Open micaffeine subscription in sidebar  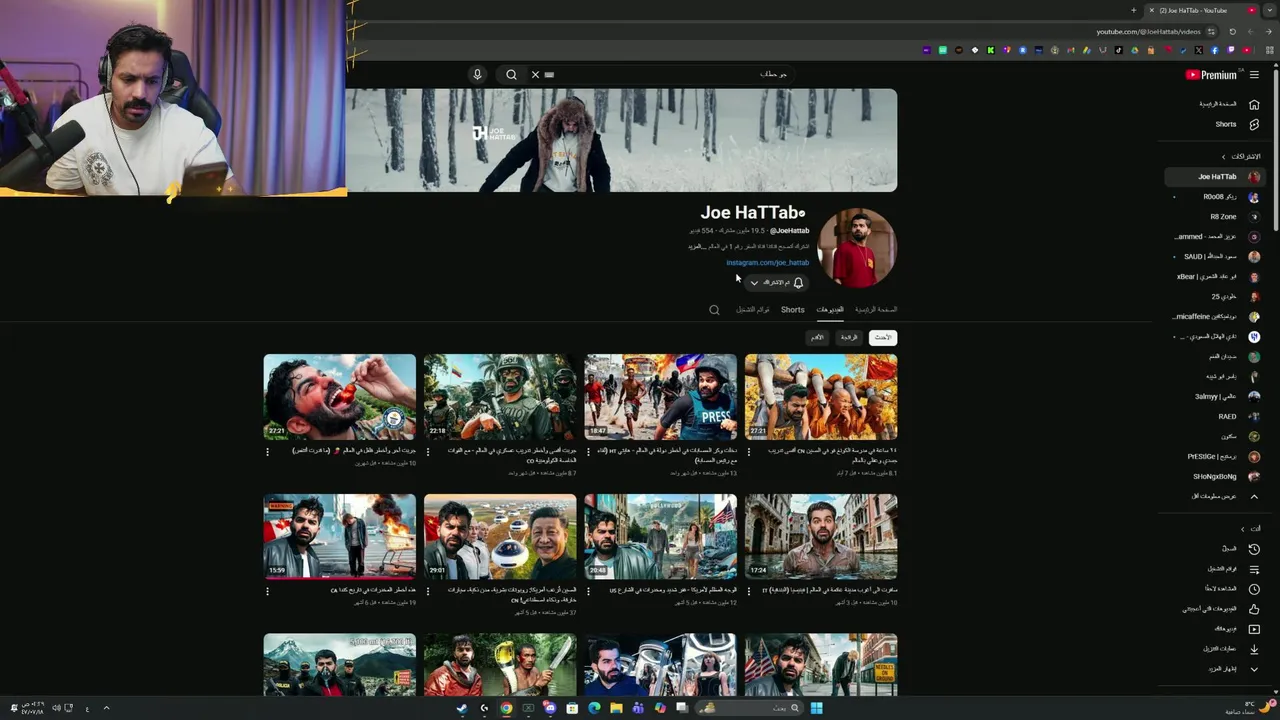point(1214,316)
